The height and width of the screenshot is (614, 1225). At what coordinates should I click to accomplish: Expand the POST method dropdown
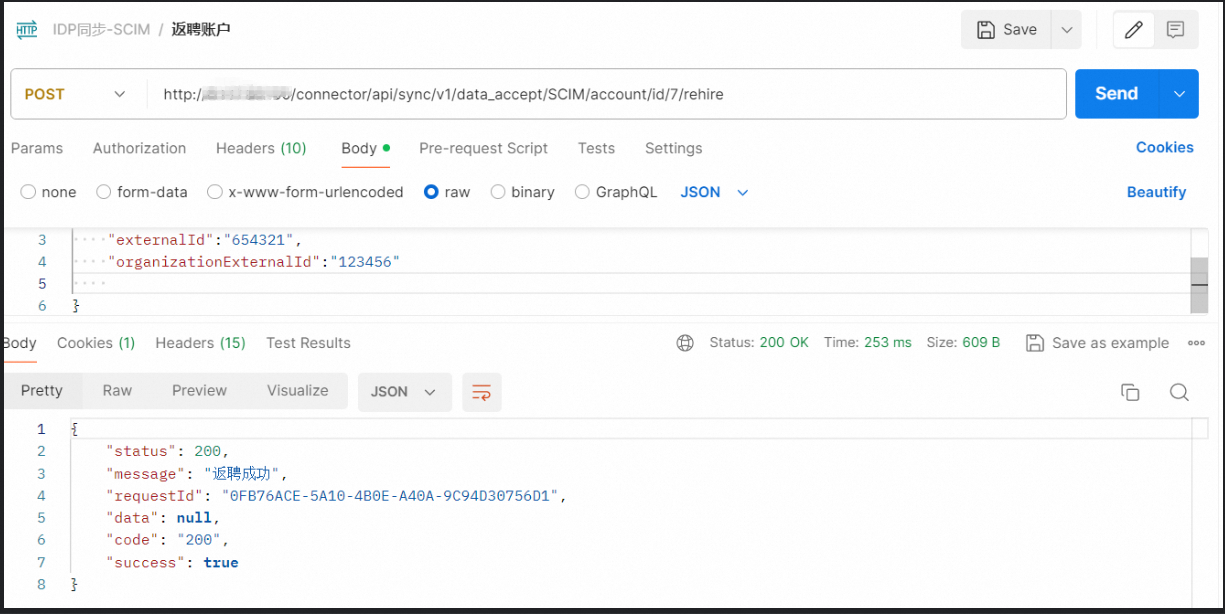point(75,94)
